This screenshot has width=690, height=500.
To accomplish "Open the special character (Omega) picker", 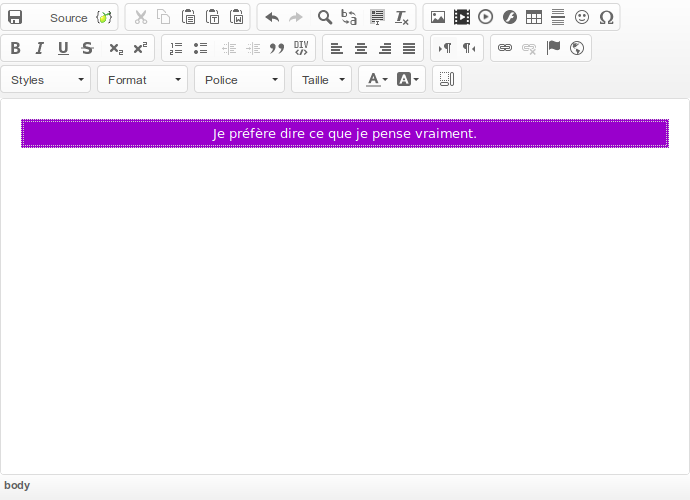I will [606, 17].
